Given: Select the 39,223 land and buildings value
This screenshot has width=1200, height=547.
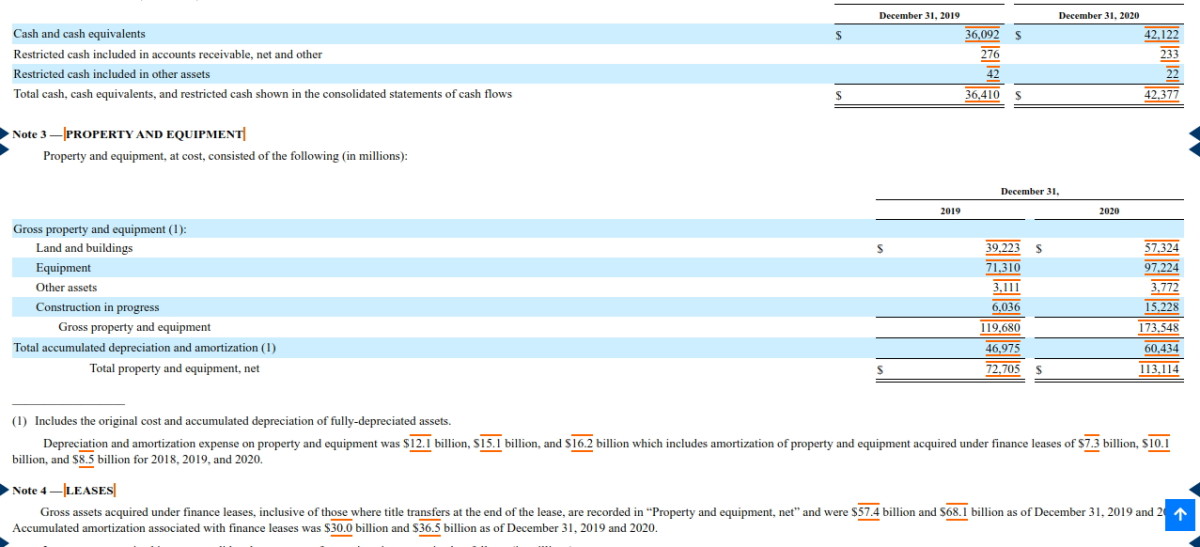Looking at the screenshot, I should coord(1003,247).
